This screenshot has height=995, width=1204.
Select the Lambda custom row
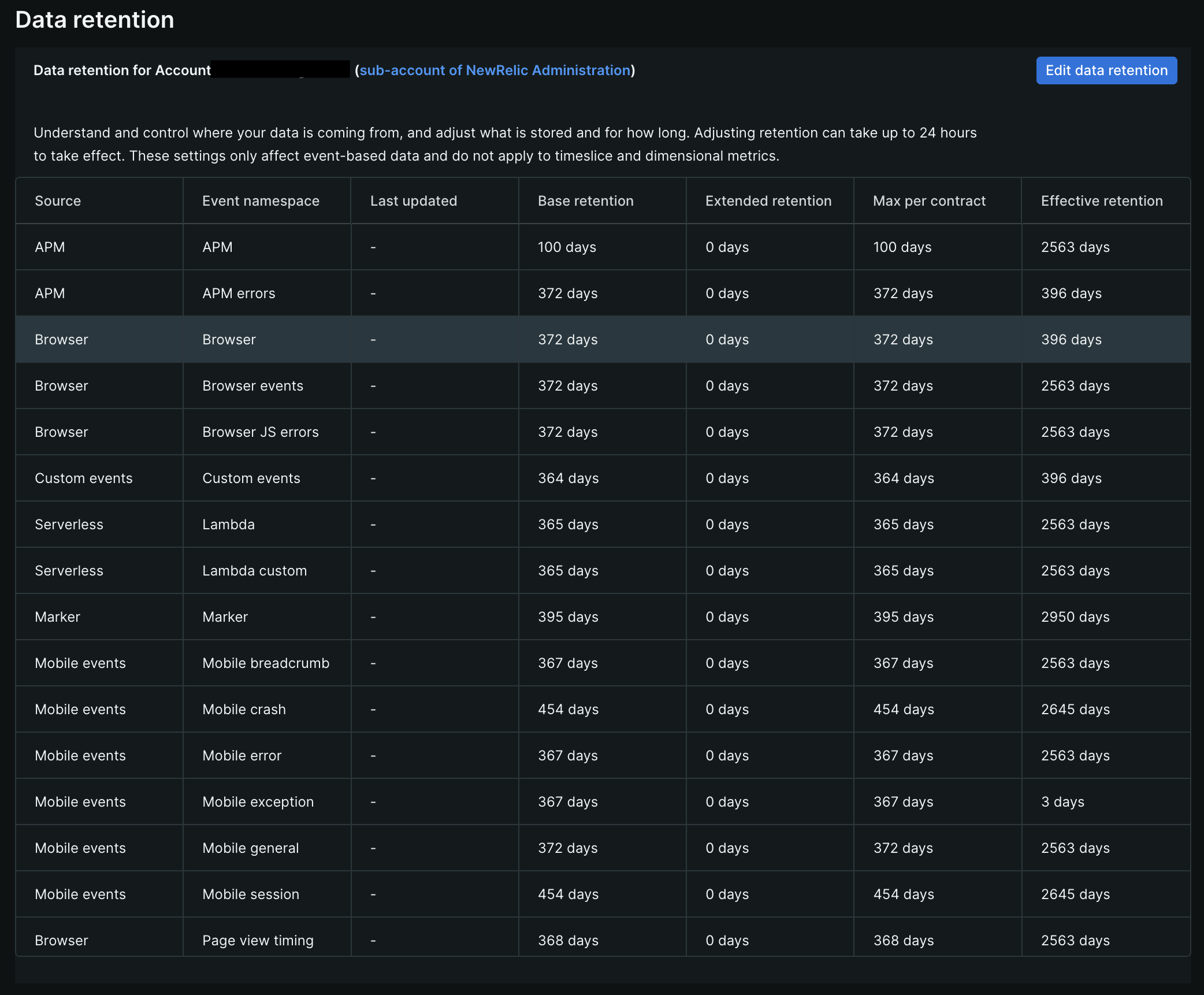coord(254,571)
